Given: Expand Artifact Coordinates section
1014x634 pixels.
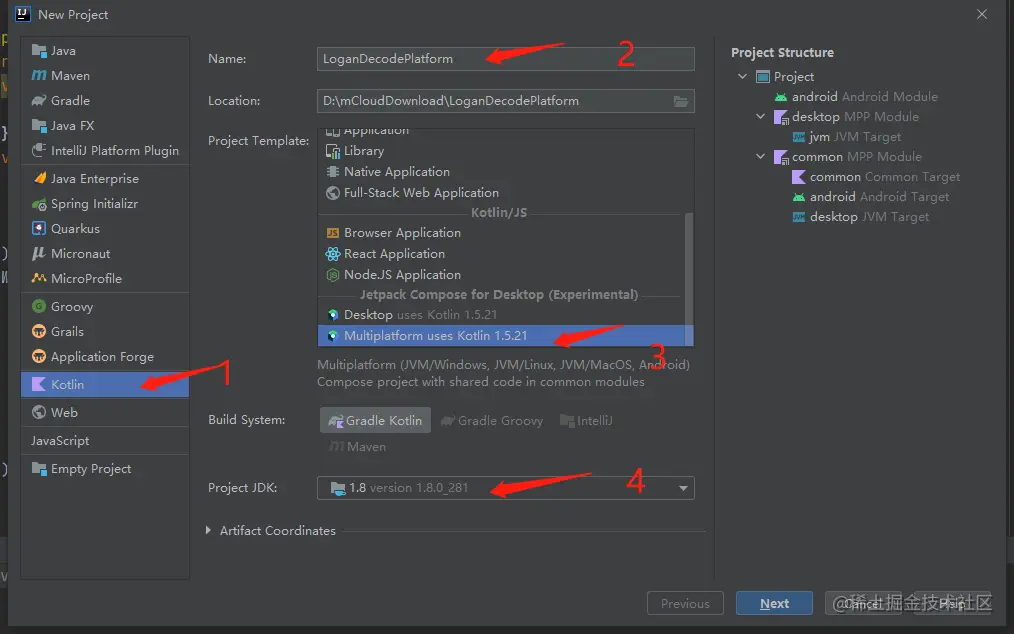Looking at the screenshot, I should (x=208, y=530).
